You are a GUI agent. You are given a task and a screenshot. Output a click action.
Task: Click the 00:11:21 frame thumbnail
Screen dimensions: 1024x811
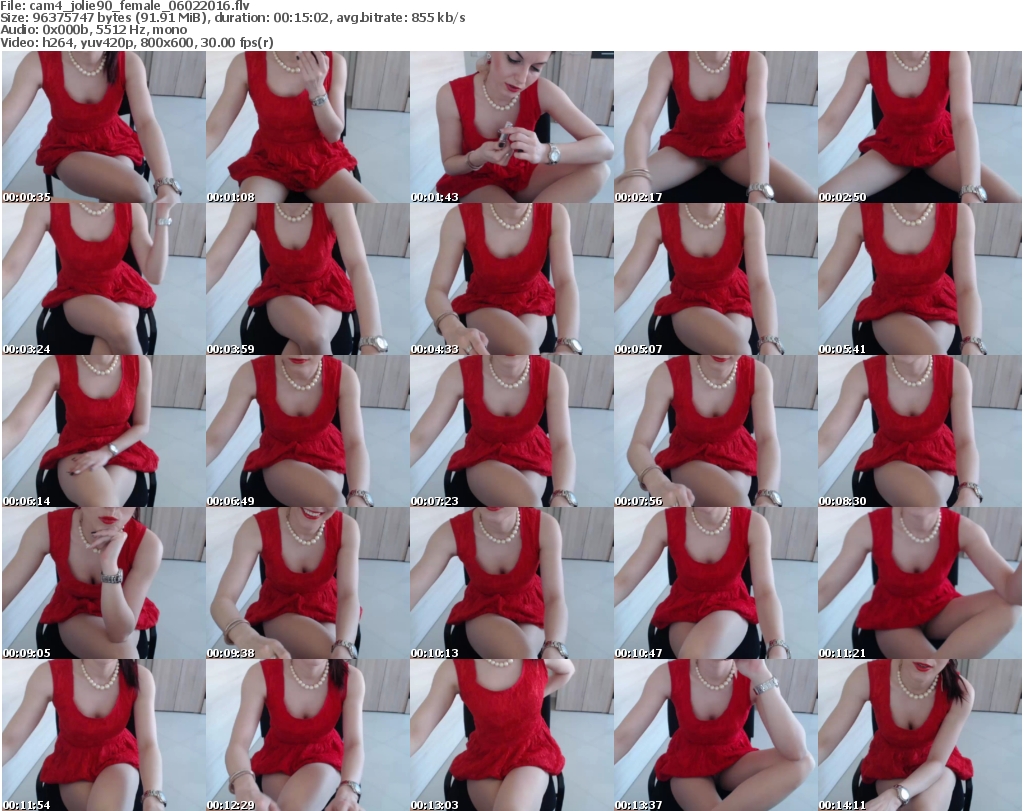(x=920, y=583)
